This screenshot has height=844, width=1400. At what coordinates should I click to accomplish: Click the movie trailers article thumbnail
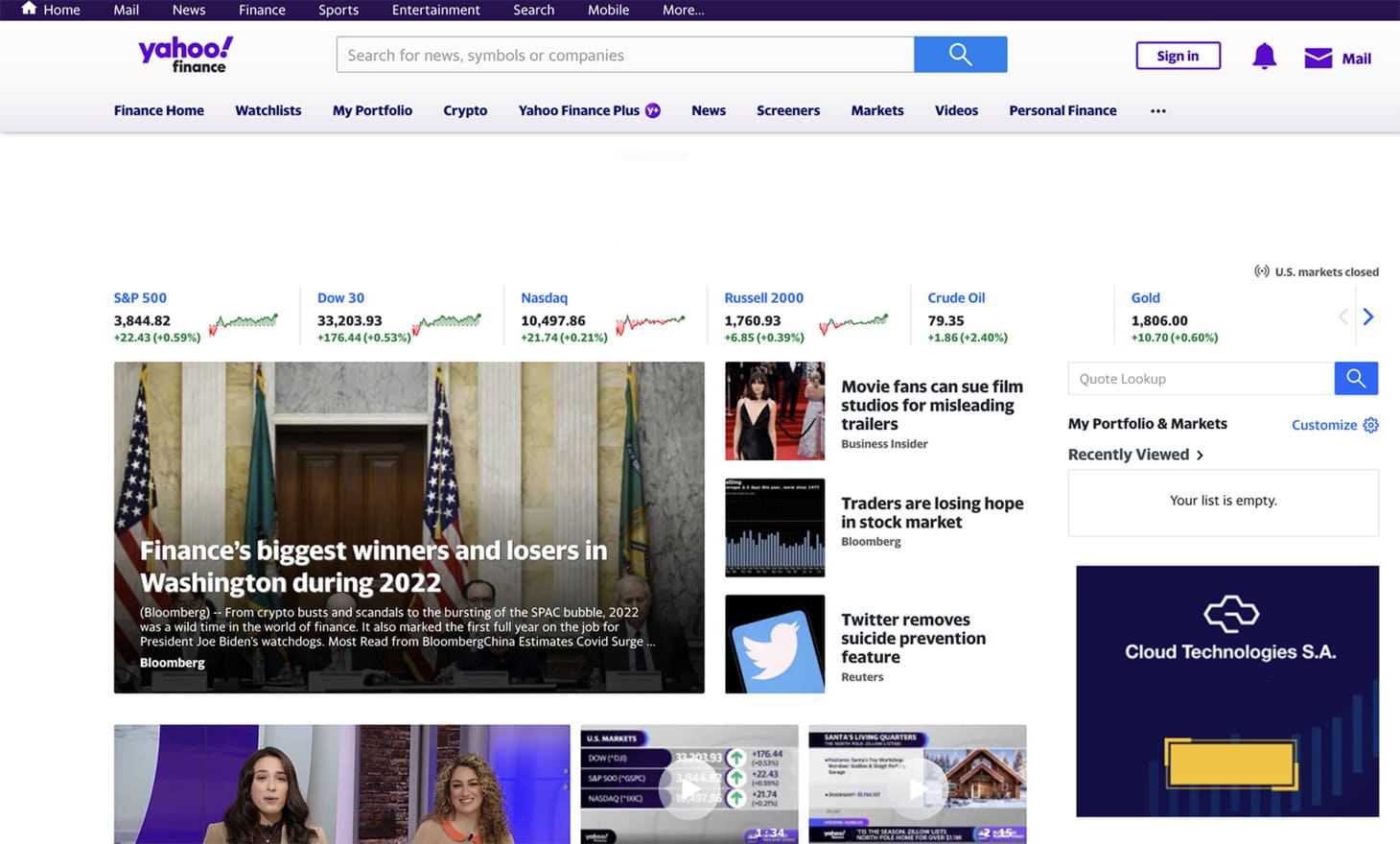click(x=775, y=411)
